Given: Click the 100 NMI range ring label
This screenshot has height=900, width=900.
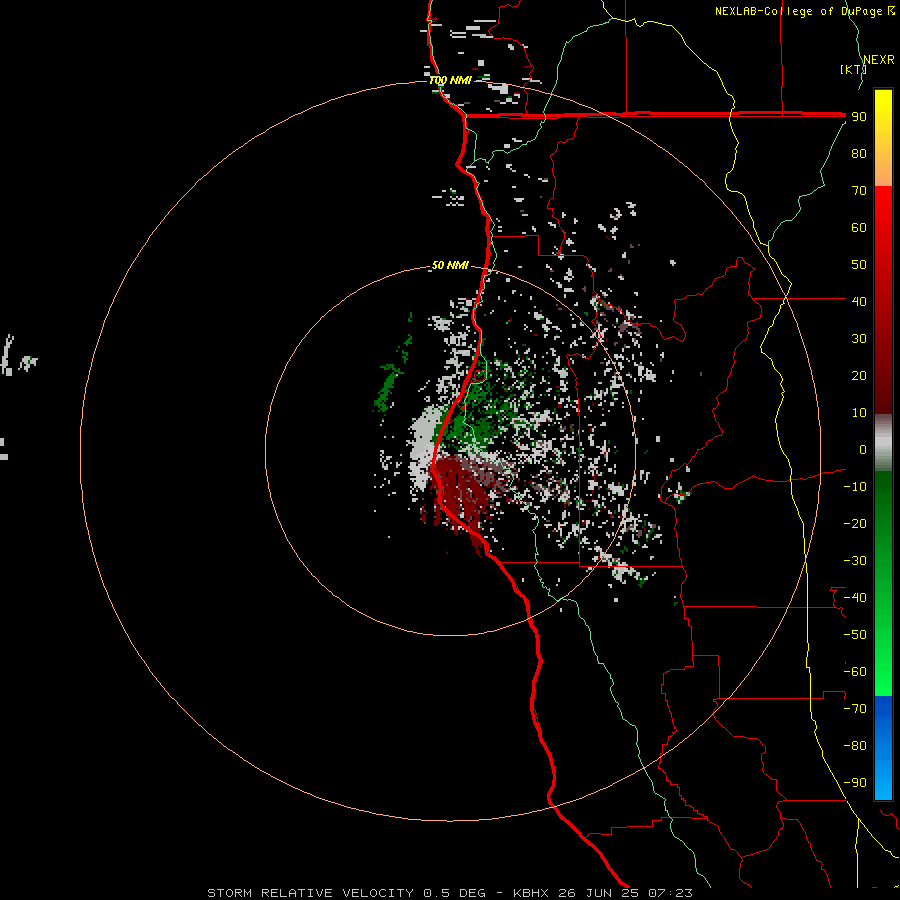Looking at the screenshot, I should tap(451, 80).
